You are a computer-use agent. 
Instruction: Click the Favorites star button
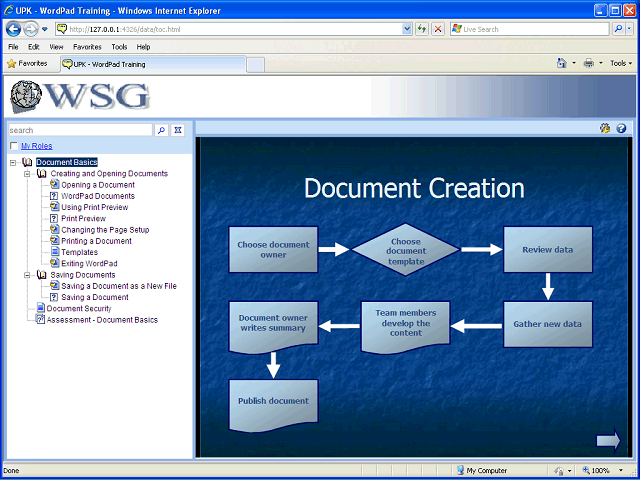pyautogui.click(x=27, y=64)
